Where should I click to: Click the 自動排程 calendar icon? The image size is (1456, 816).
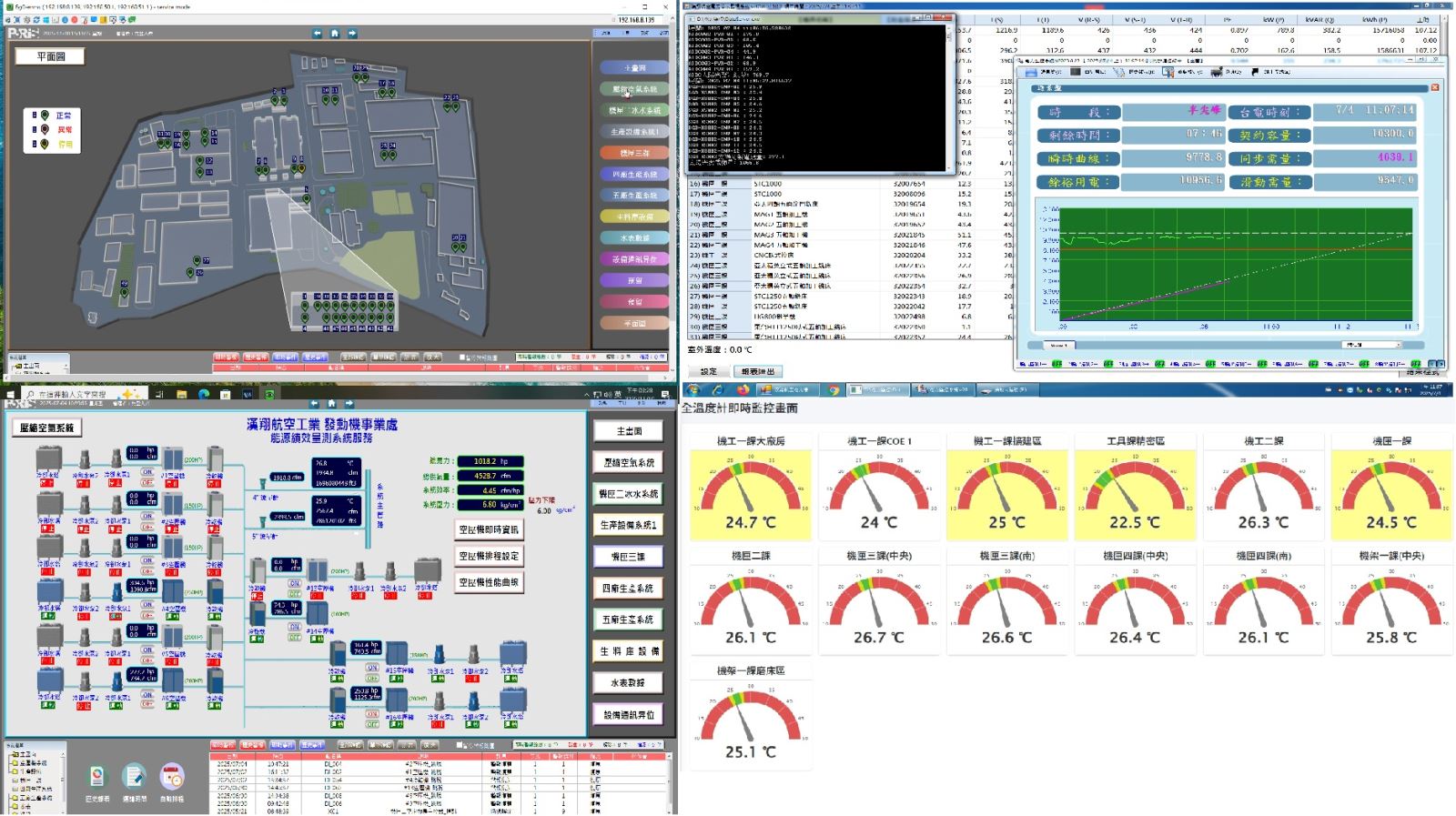pyautogui.click(x=172, y=778)
